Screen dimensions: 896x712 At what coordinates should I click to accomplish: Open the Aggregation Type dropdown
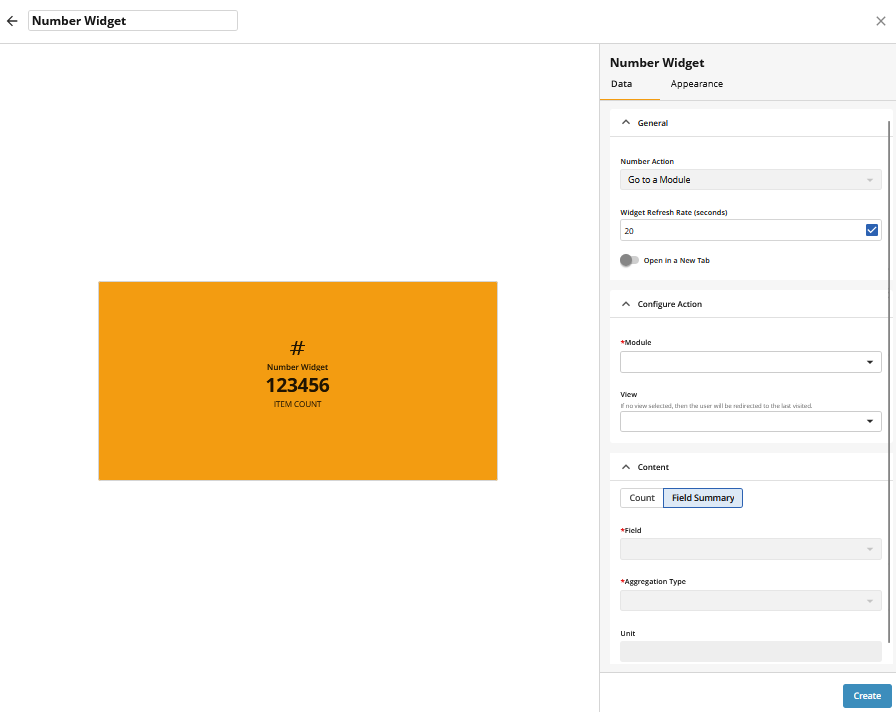(x=750, y=601)
